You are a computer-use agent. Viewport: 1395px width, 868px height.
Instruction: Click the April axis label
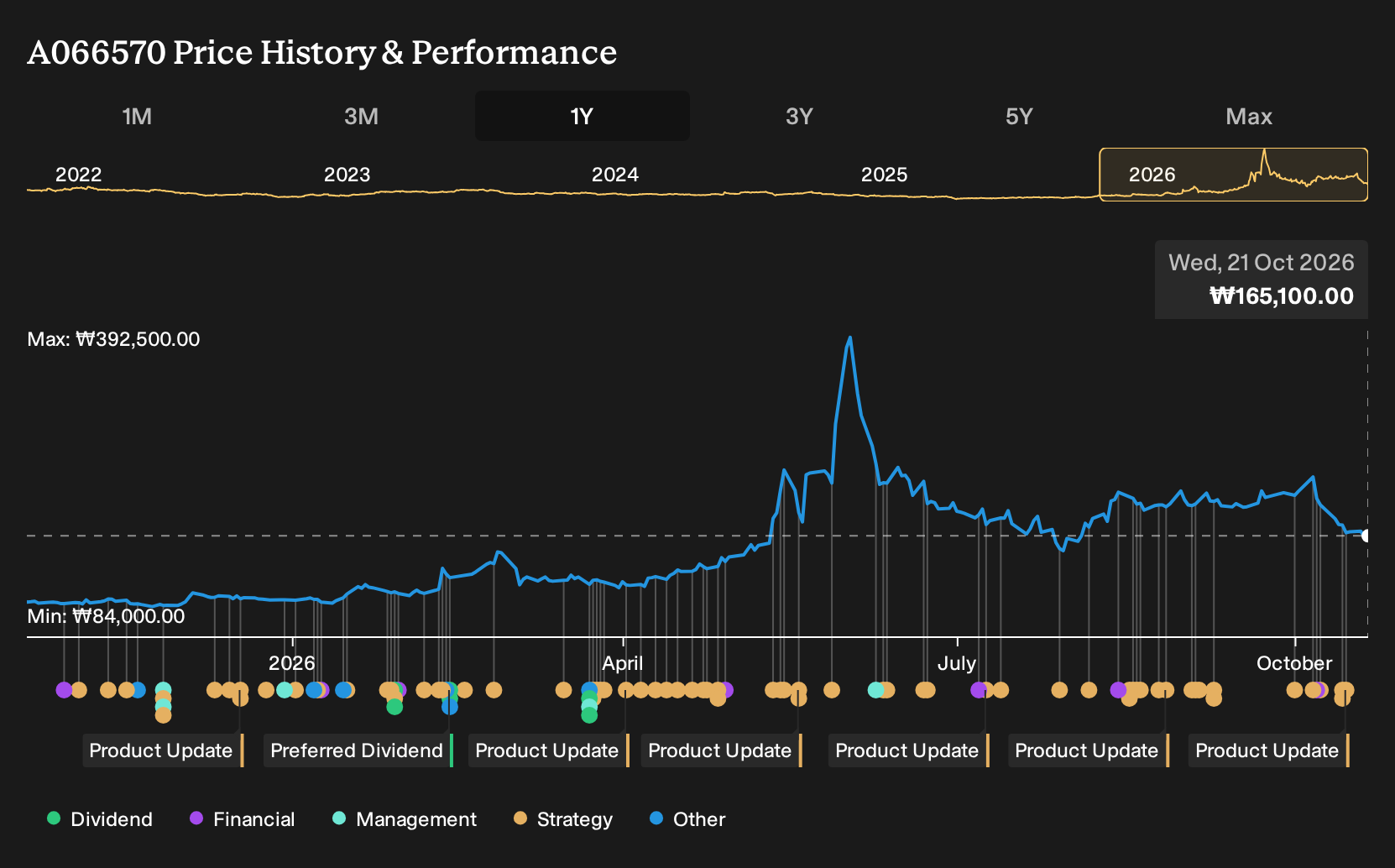tap(623, 663)
